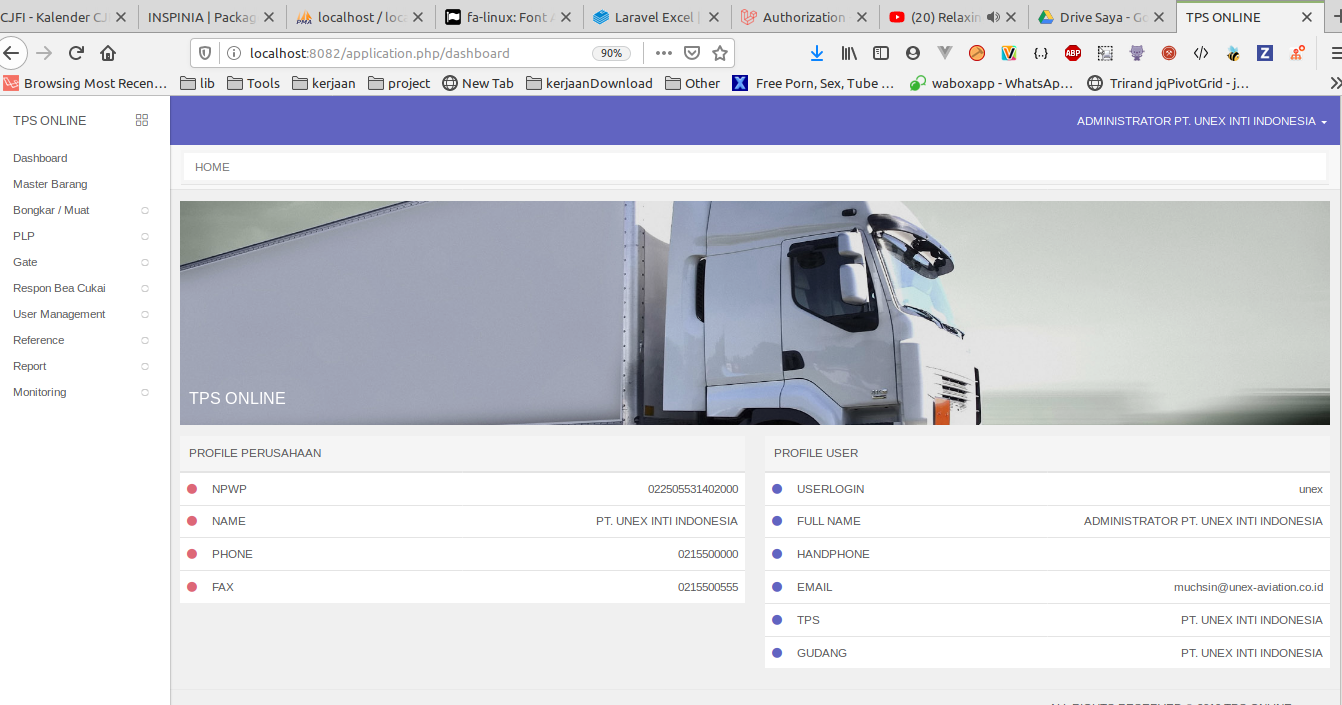Screen dimensions: 1342x705
Task: Open the Library bookshelf icon
Action: click(x=849, y=53)
